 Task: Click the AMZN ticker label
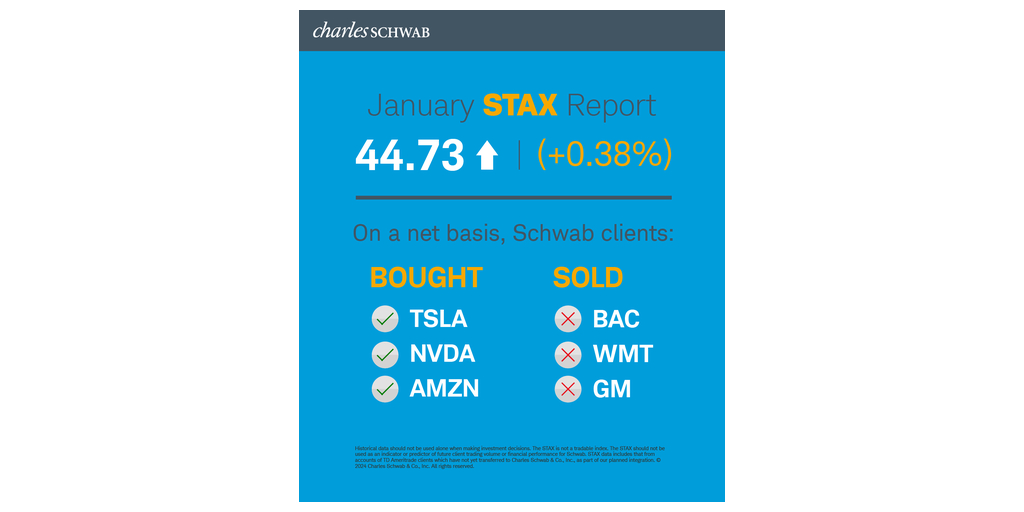(x=444, y=389)
